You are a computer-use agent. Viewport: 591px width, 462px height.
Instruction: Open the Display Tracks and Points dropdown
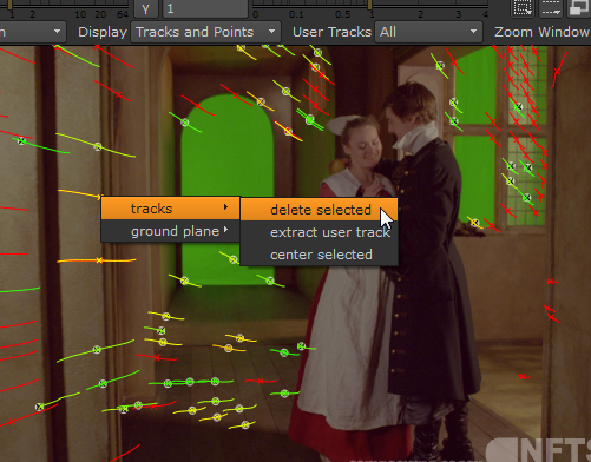pyautogui.click(x=206, y=32)
